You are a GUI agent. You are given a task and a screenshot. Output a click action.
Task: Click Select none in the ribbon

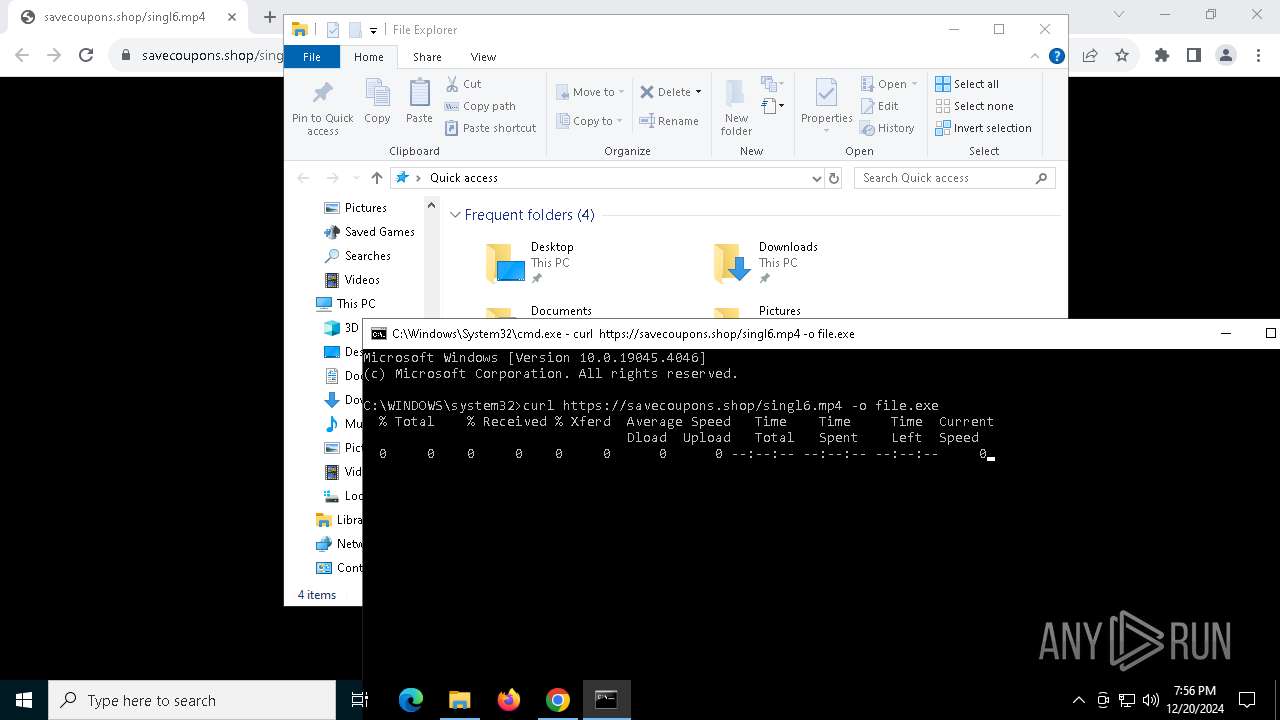click(x=974, y=106)
